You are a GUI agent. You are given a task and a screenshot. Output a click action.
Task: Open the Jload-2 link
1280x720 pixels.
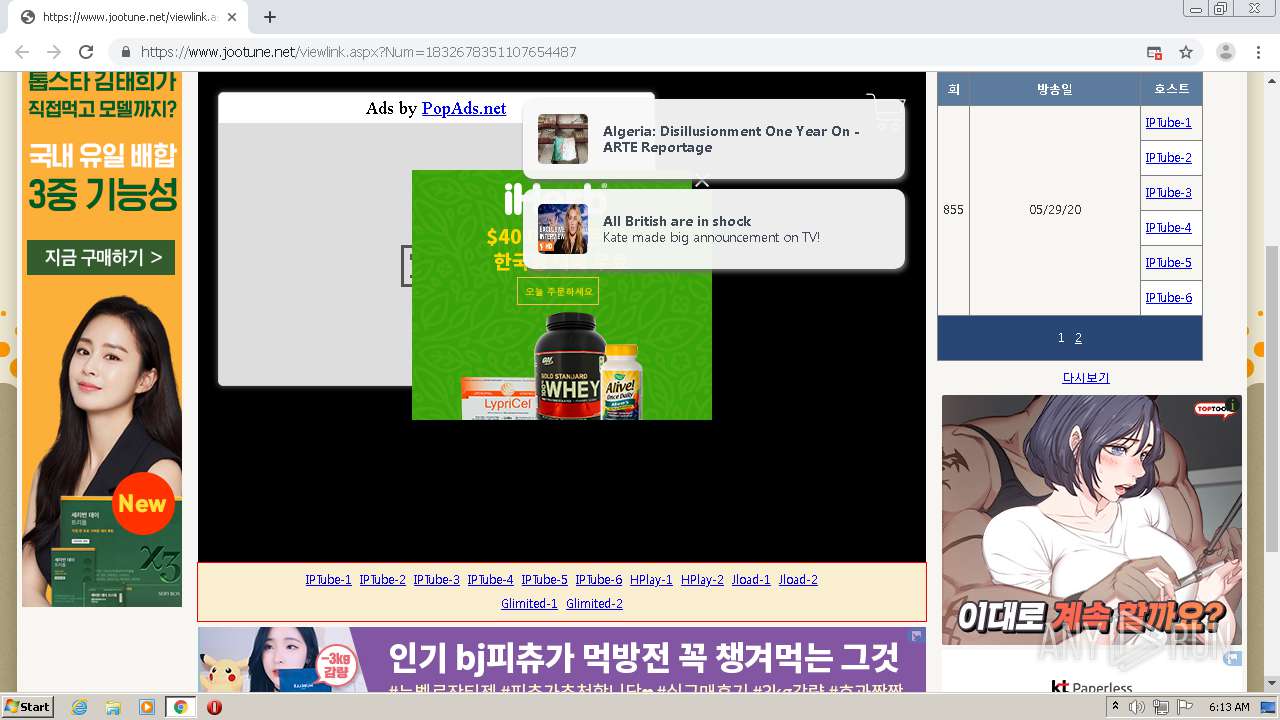coord(798,580)
